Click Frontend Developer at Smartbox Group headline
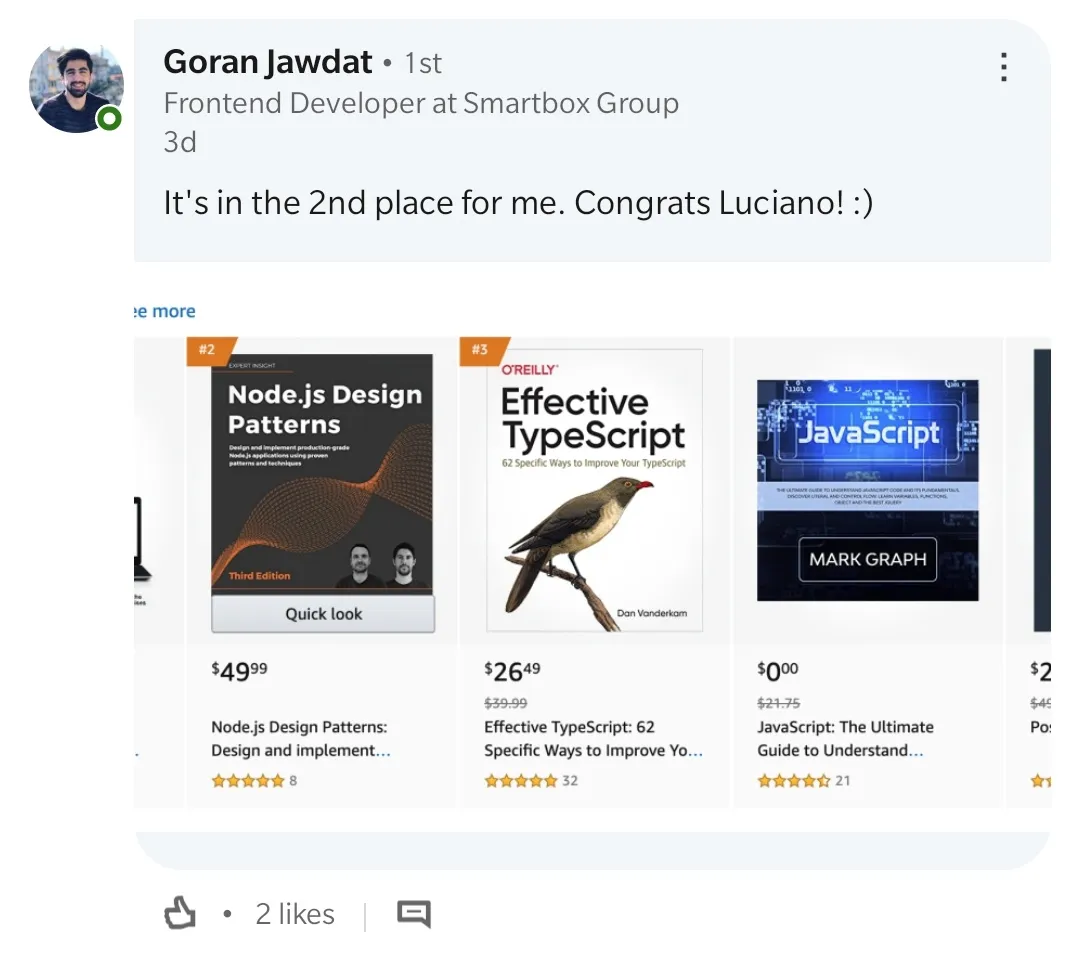This screenshot has width=1080, height=966. 421,103
